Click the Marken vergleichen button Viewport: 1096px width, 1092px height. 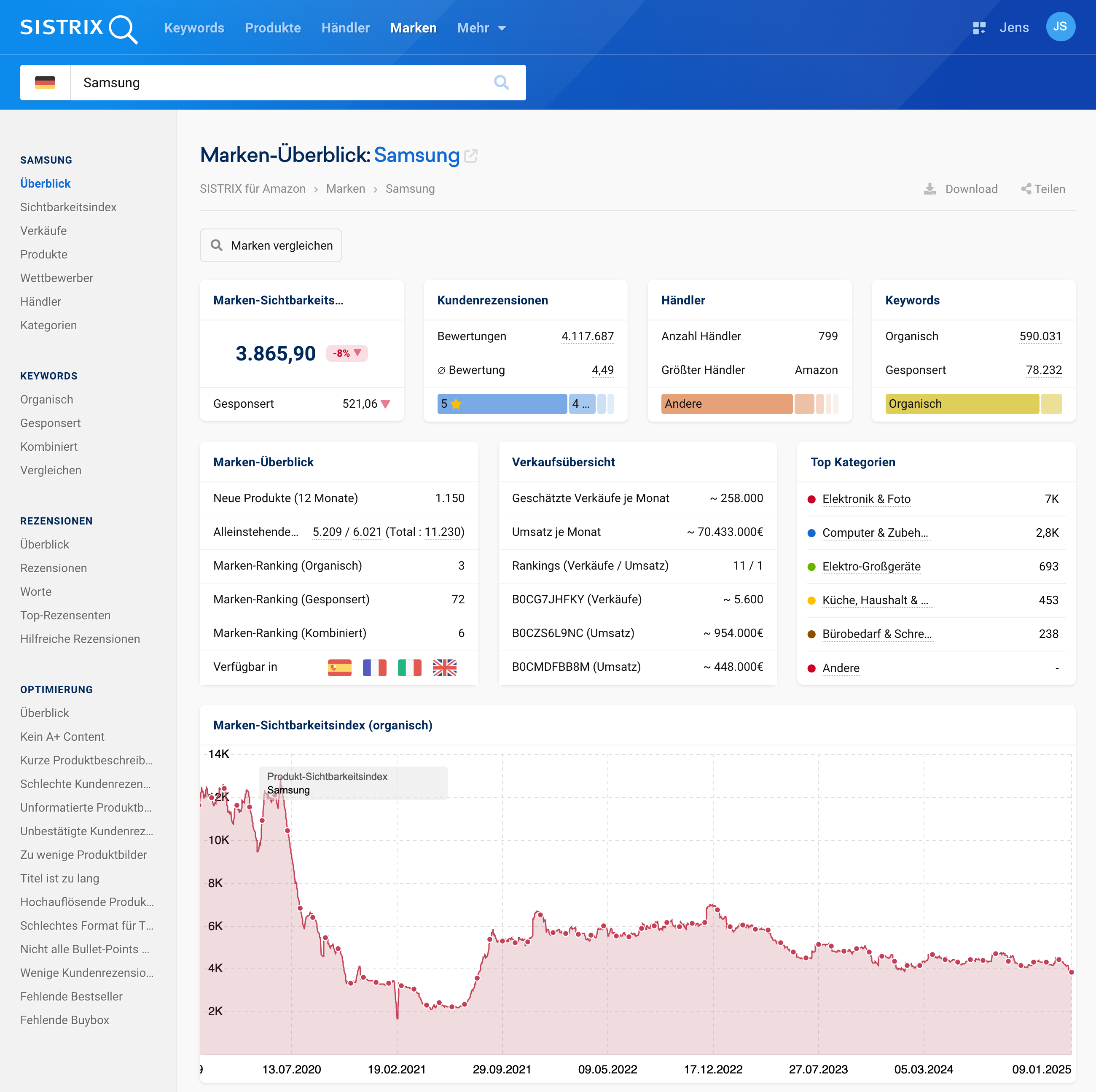tap(271, 245)
